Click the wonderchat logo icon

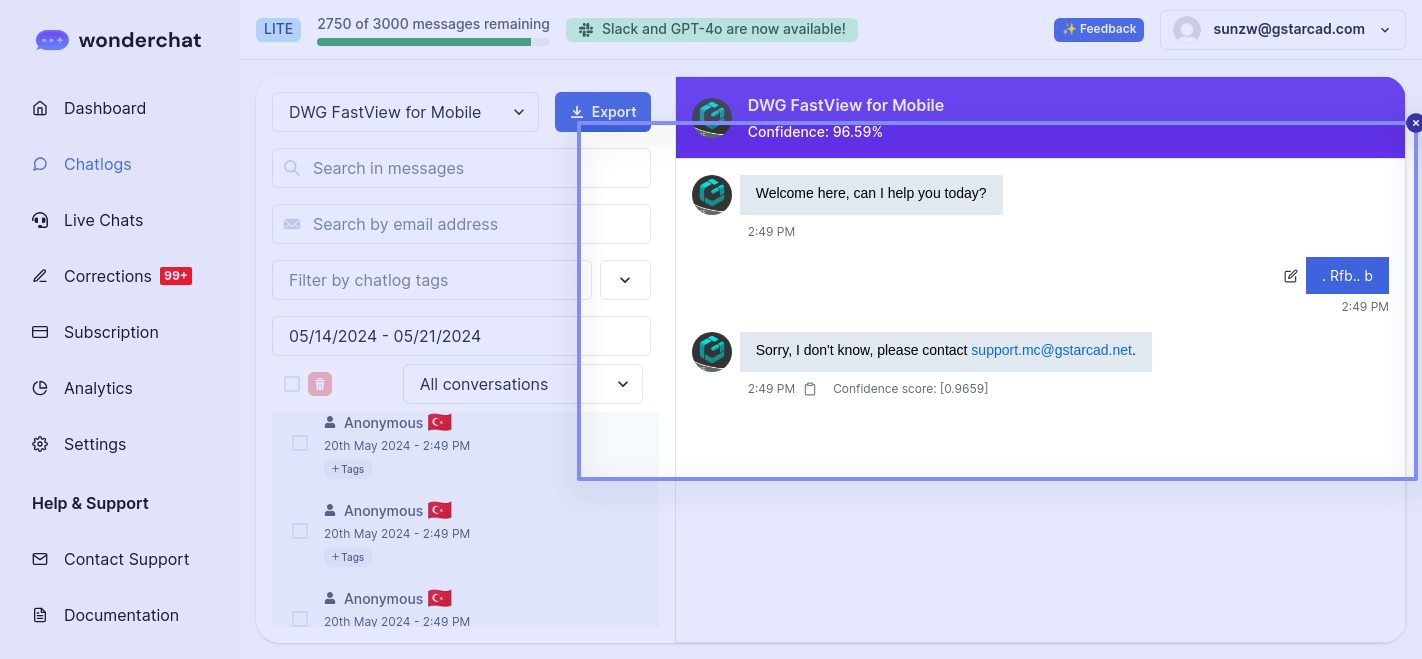point(51,40)
